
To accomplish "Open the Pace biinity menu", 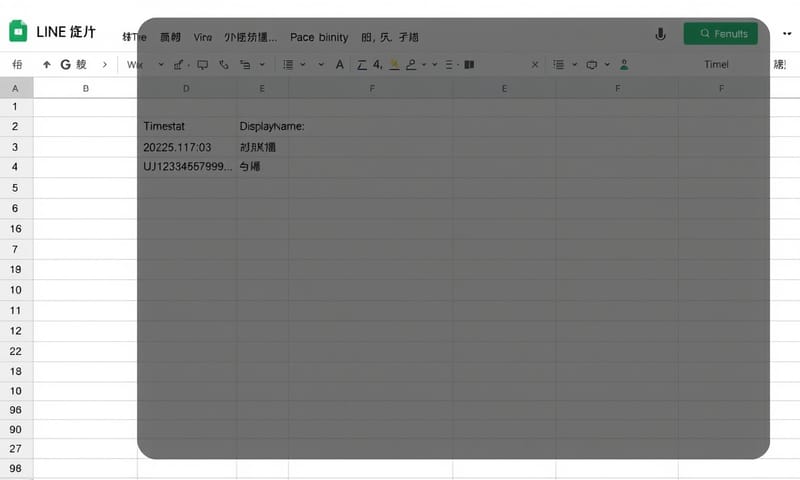I will click(319, 37).
